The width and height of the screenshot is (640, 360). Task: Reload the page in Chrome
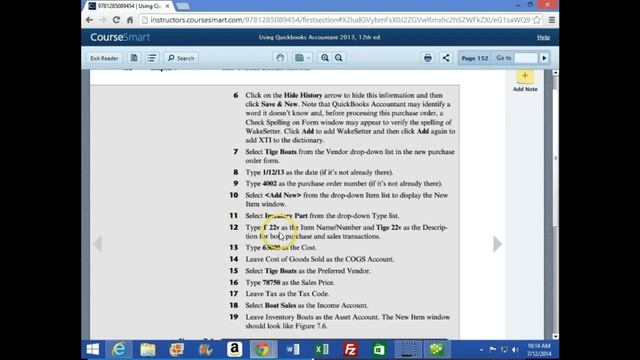coord(116,20)
